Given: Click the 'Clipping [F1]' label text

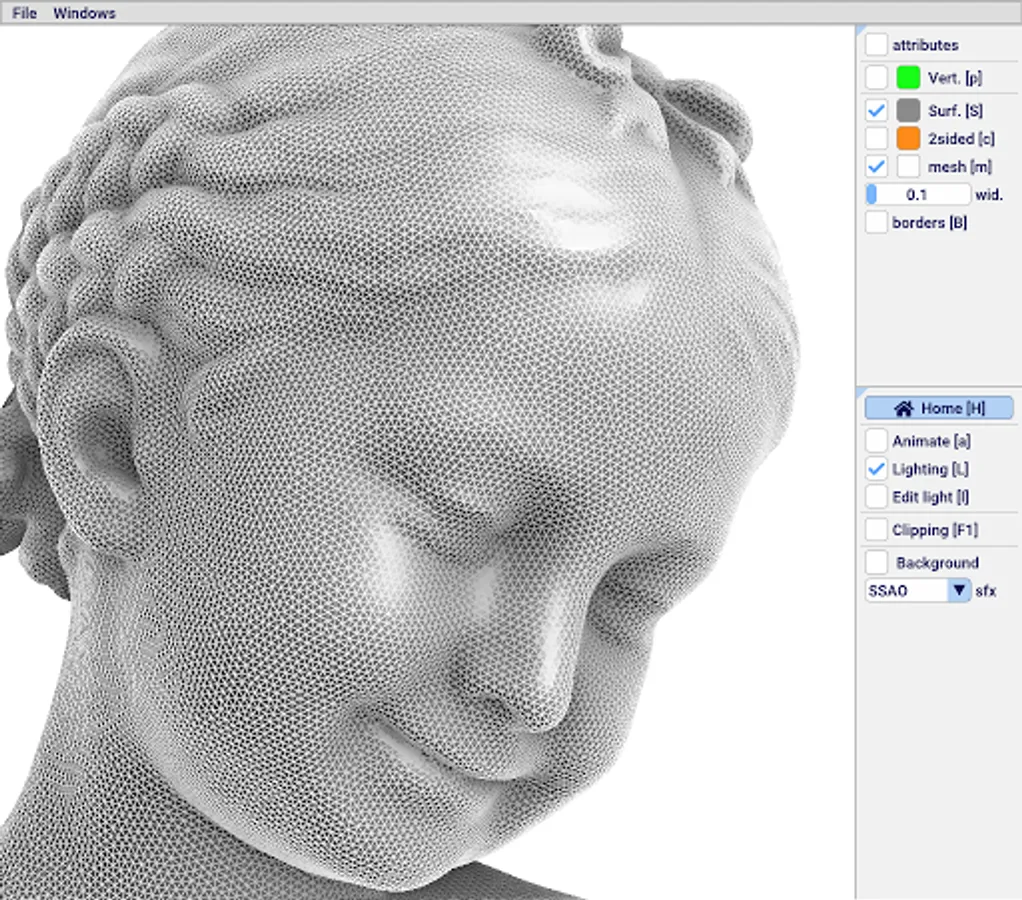Looking at the screenshot, I should point(935,530).
